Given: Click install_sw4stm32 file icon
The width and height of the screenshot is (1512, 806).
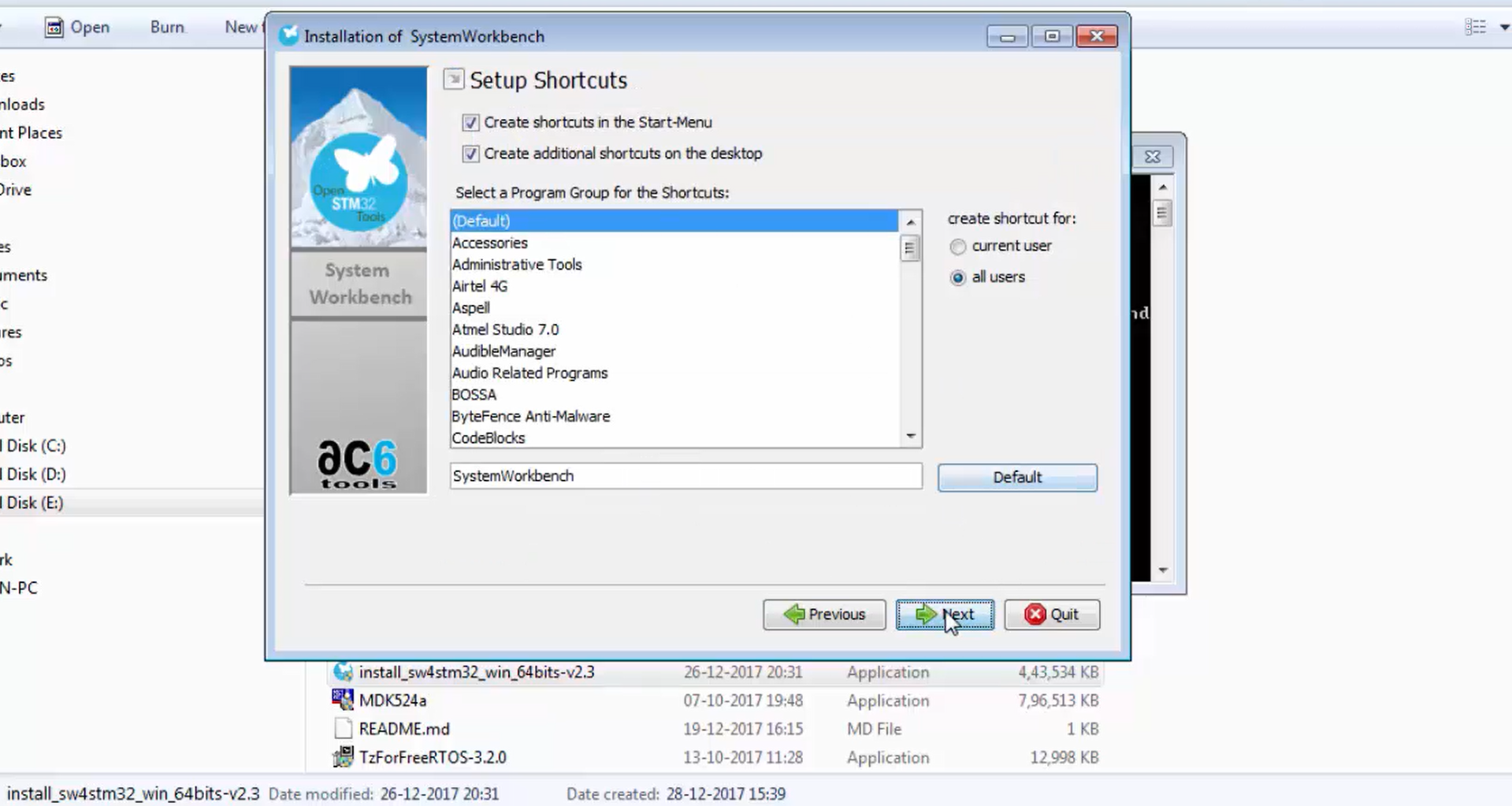Looking at the screenshot, I should [x=343, y=671].
